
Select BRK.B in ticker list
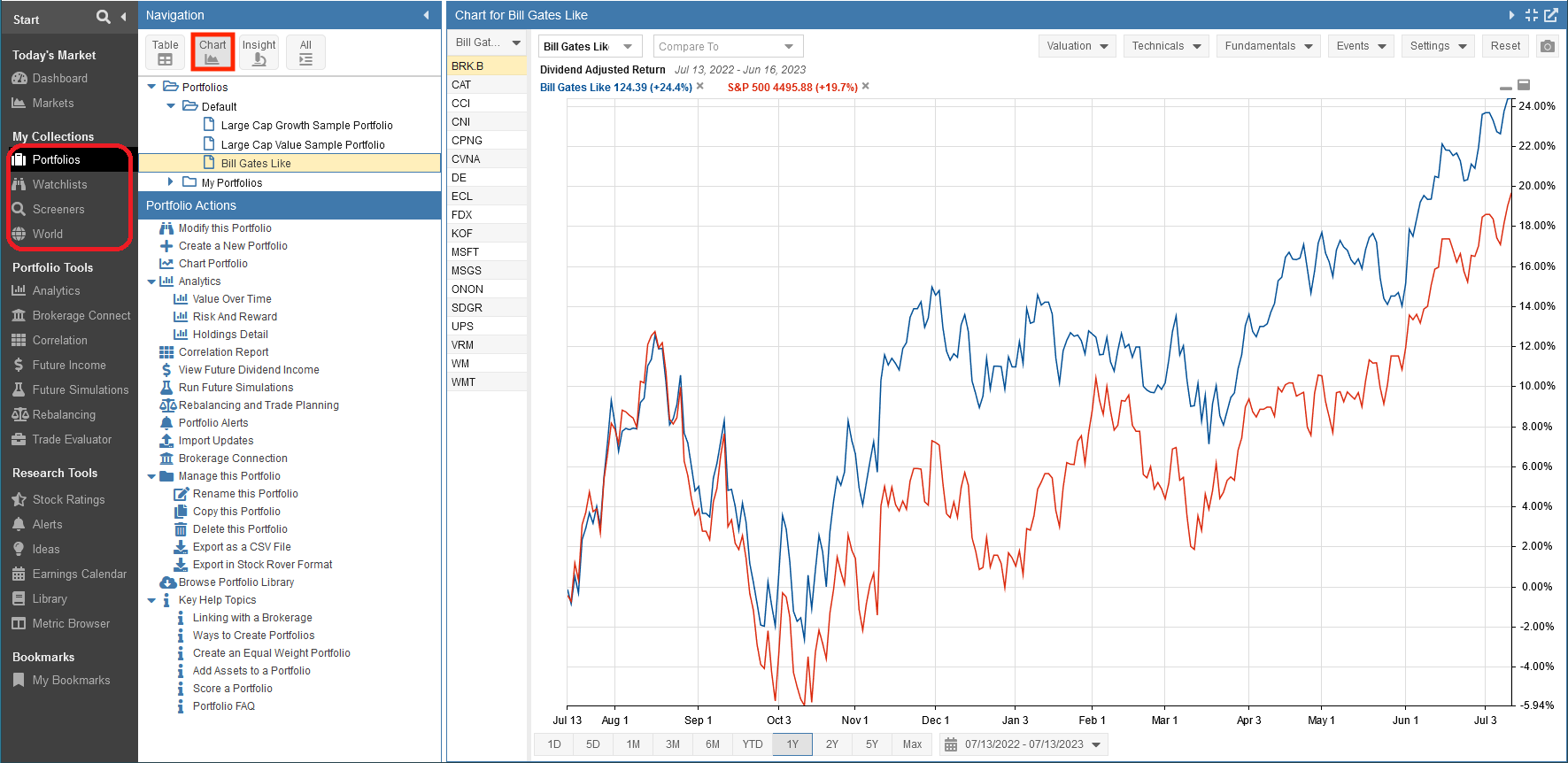(x=487, y=66)
